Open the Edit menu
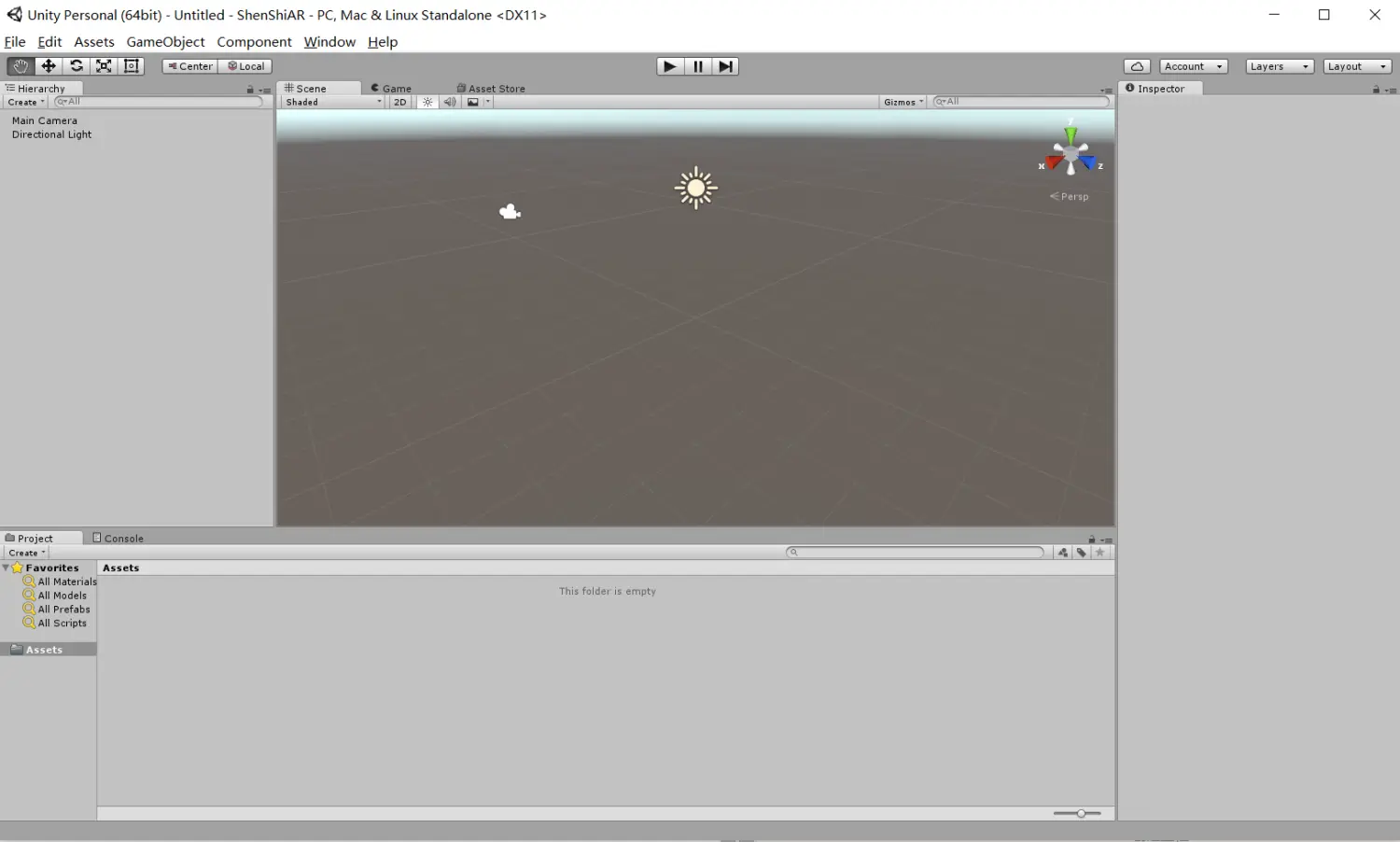Viewport: 1400px width, 842px height. [x=49, y=42]
